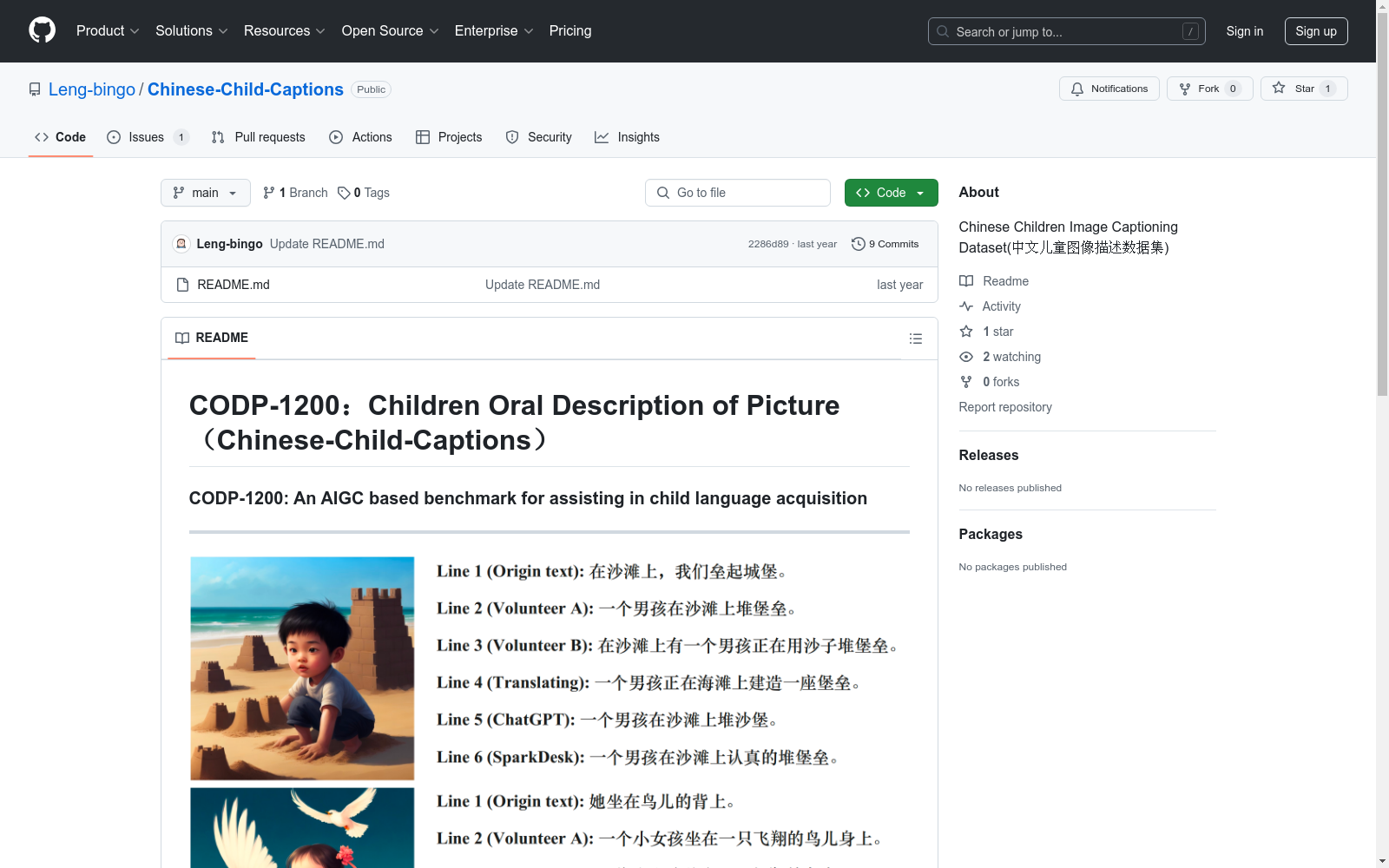Click the Leng-bingo avatar in commit row

tap(181, 244)
